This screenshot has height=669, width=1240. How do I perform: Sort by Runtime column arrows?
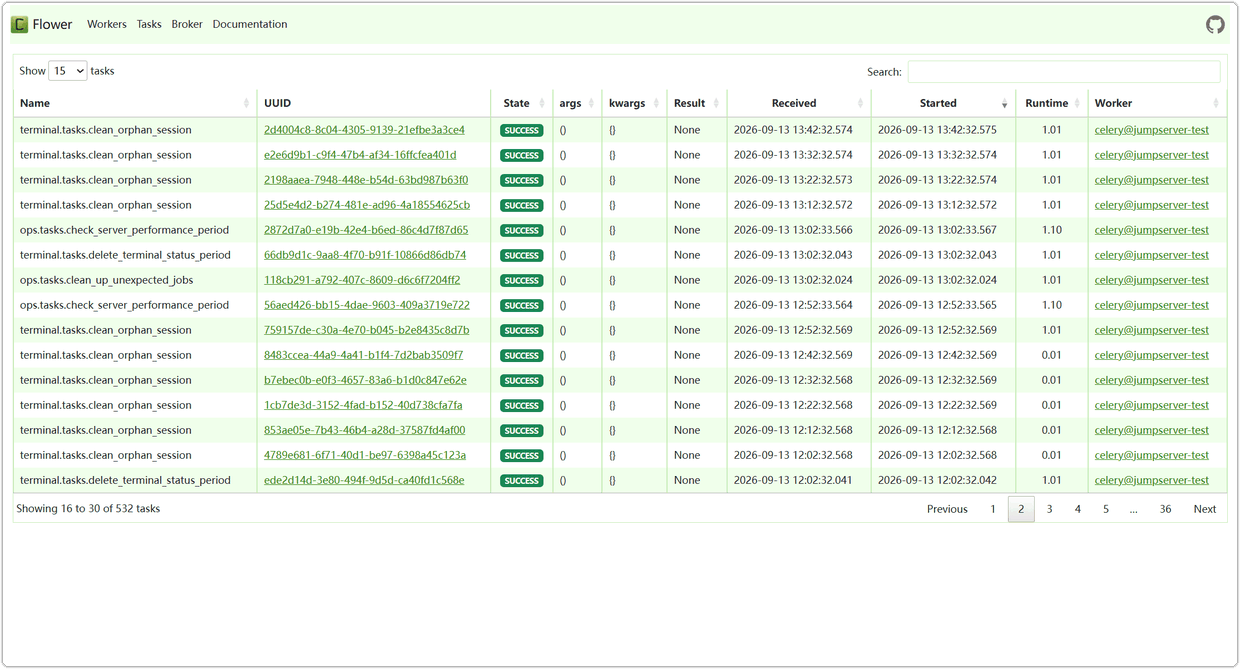point(1077,104)
